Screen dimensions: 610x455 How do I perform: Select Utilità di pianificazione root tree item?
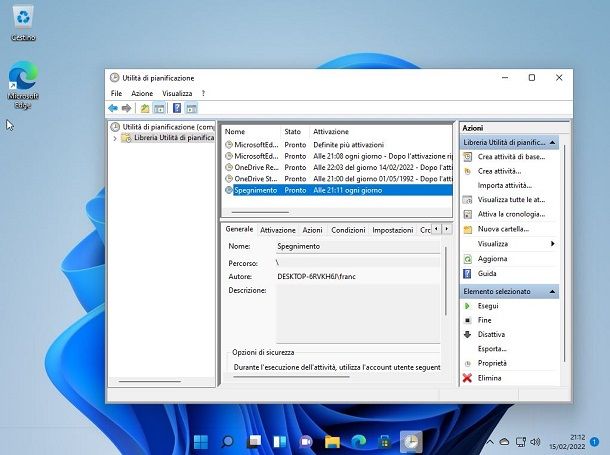tap(163, 127)
